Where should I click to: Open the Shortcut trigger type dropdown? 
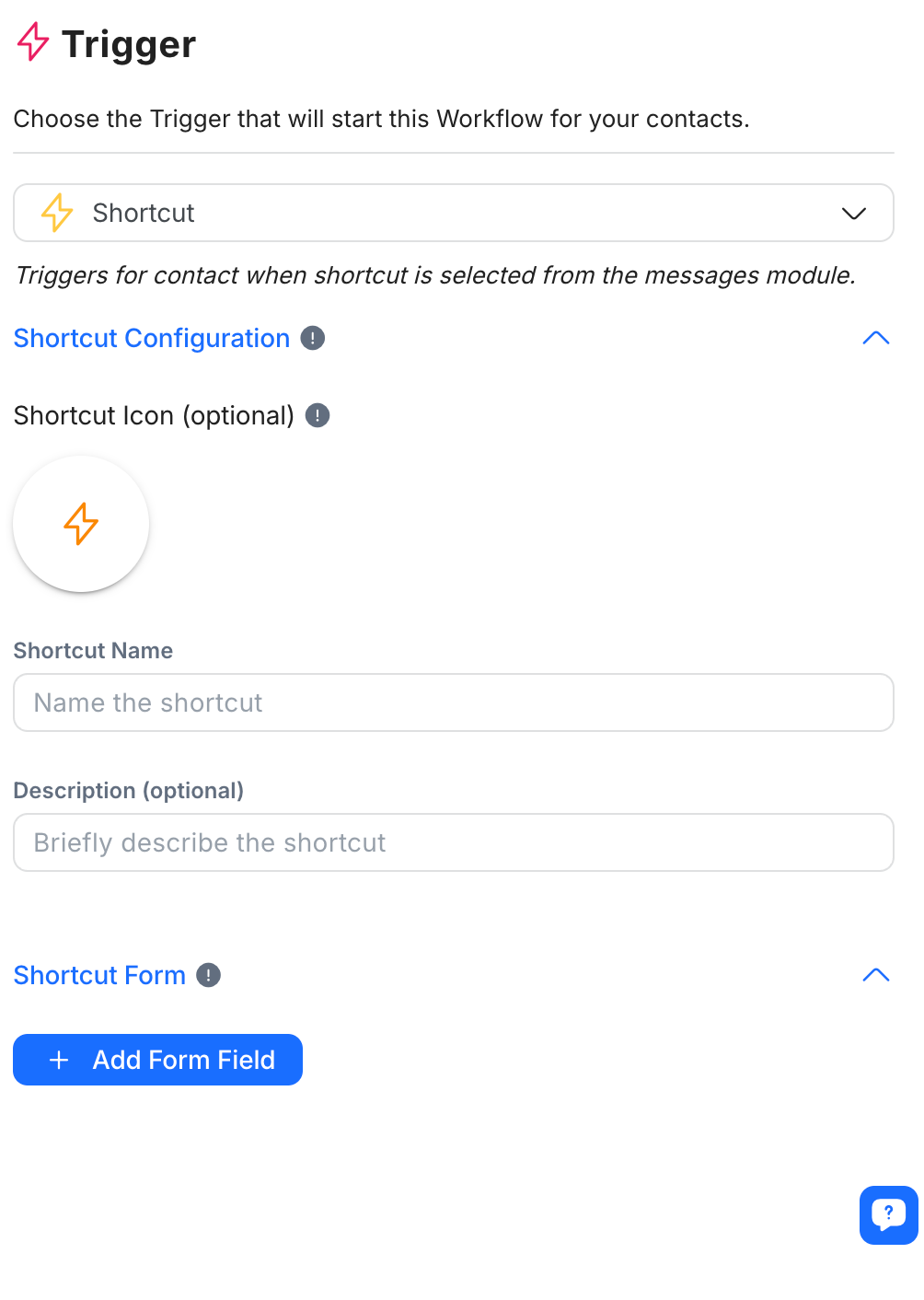coord(453,213)
